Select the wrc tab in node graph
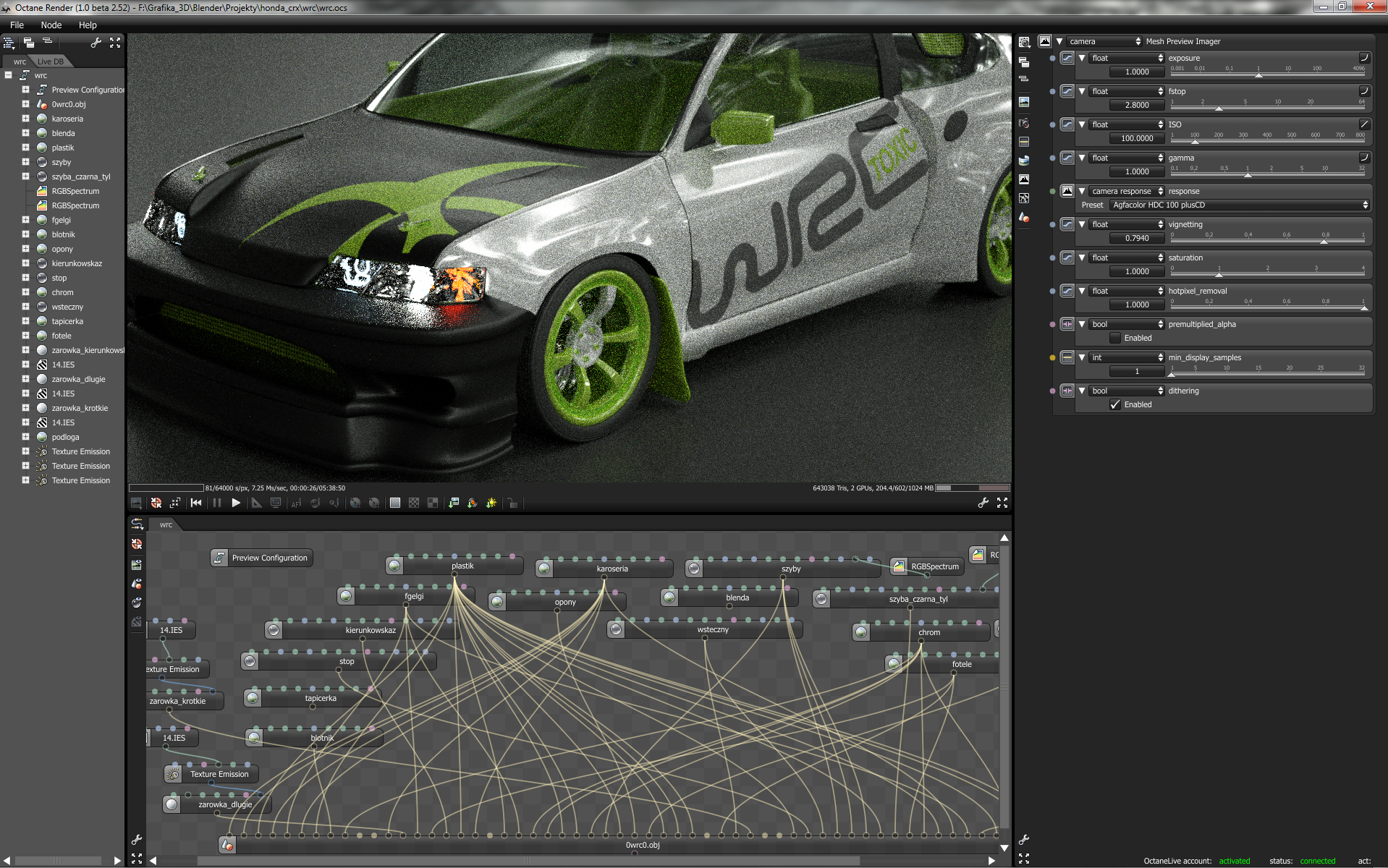Screen dimensions: 1388x868 (x=166, y=524)
